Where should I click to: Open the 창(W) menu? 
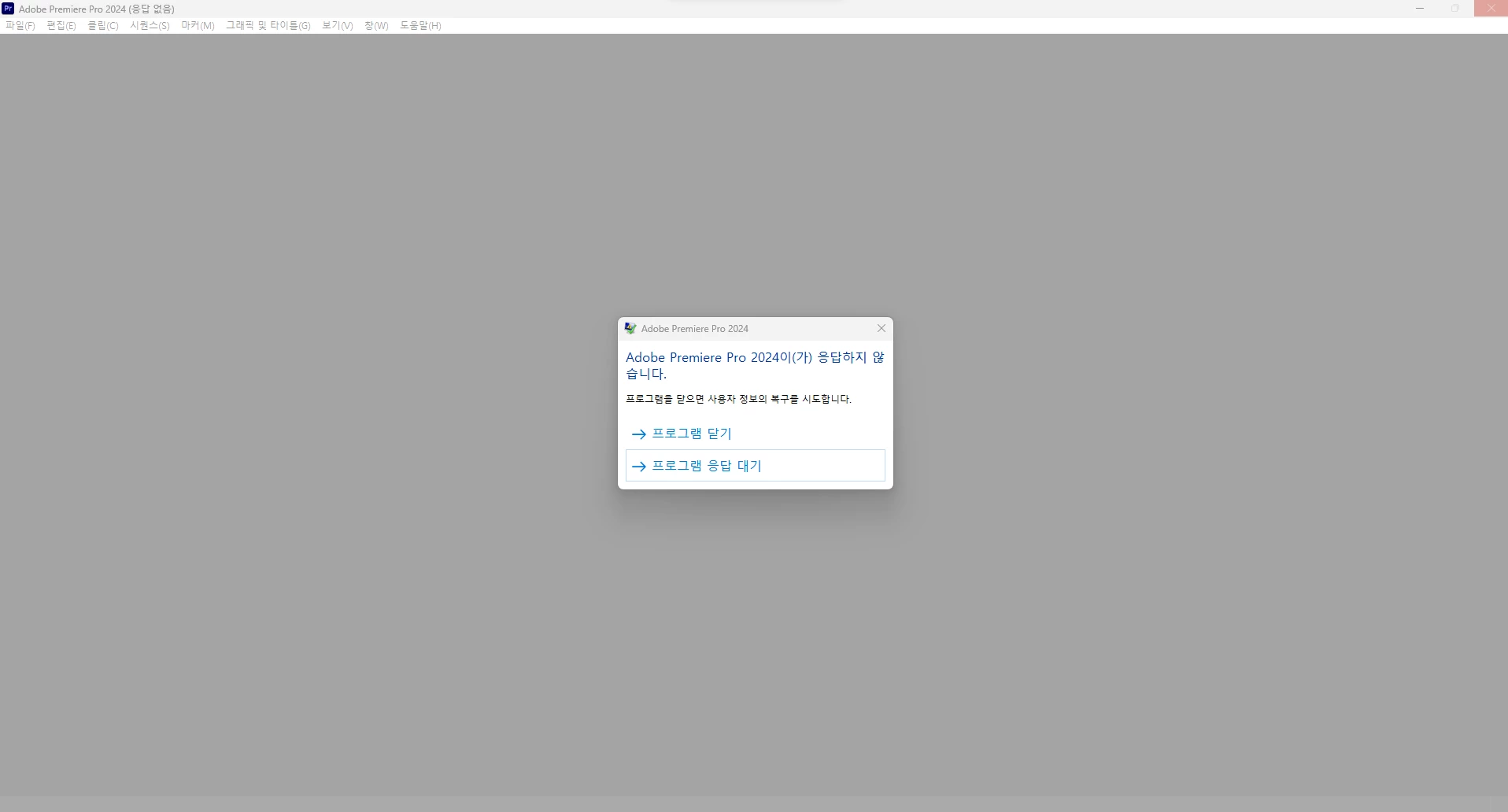pos(376,26)
